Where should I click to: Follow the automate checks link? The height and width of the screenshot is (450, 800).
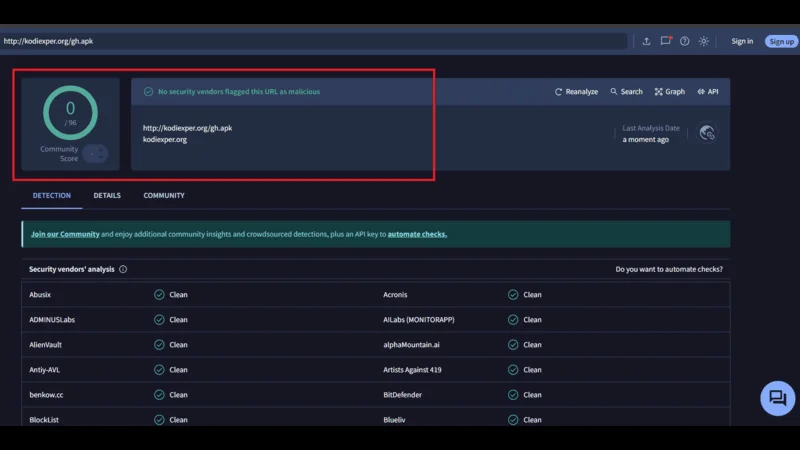[417, 234]
